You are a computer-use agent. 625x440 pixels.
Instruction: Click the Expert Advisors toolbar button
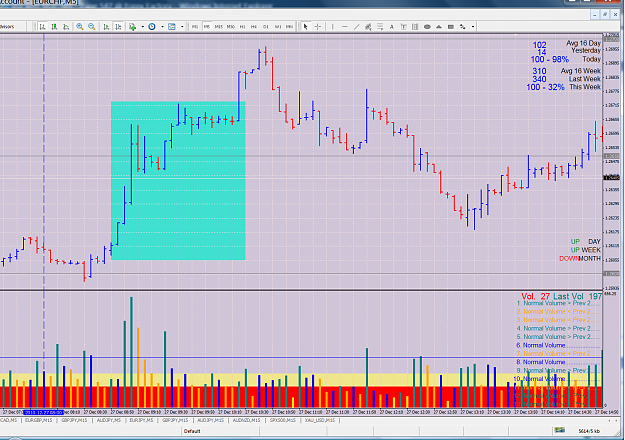7,27
